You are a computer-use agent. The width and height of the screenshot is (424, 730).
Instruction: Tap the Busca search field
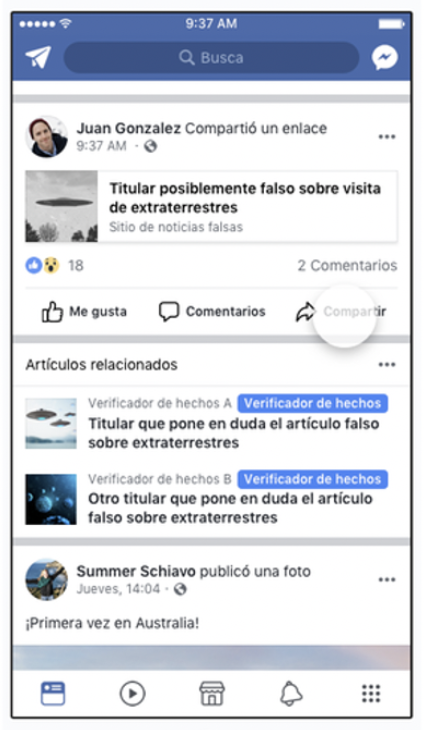tap(211, 58)
